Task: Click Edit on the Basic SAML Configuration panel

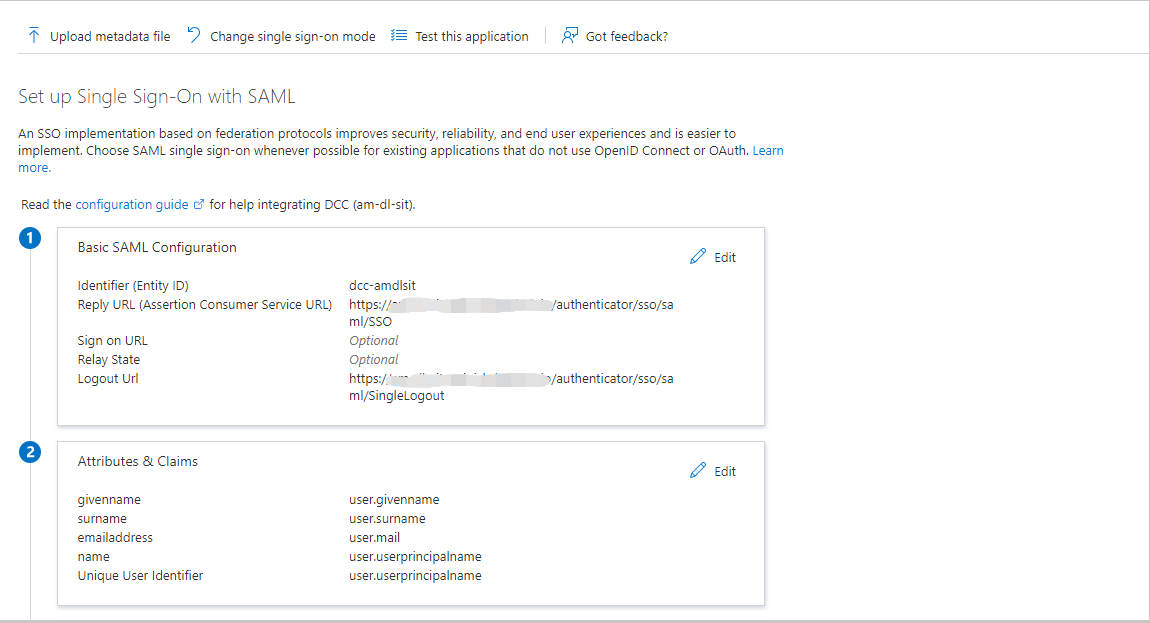Action: click(x=724, y=256)
